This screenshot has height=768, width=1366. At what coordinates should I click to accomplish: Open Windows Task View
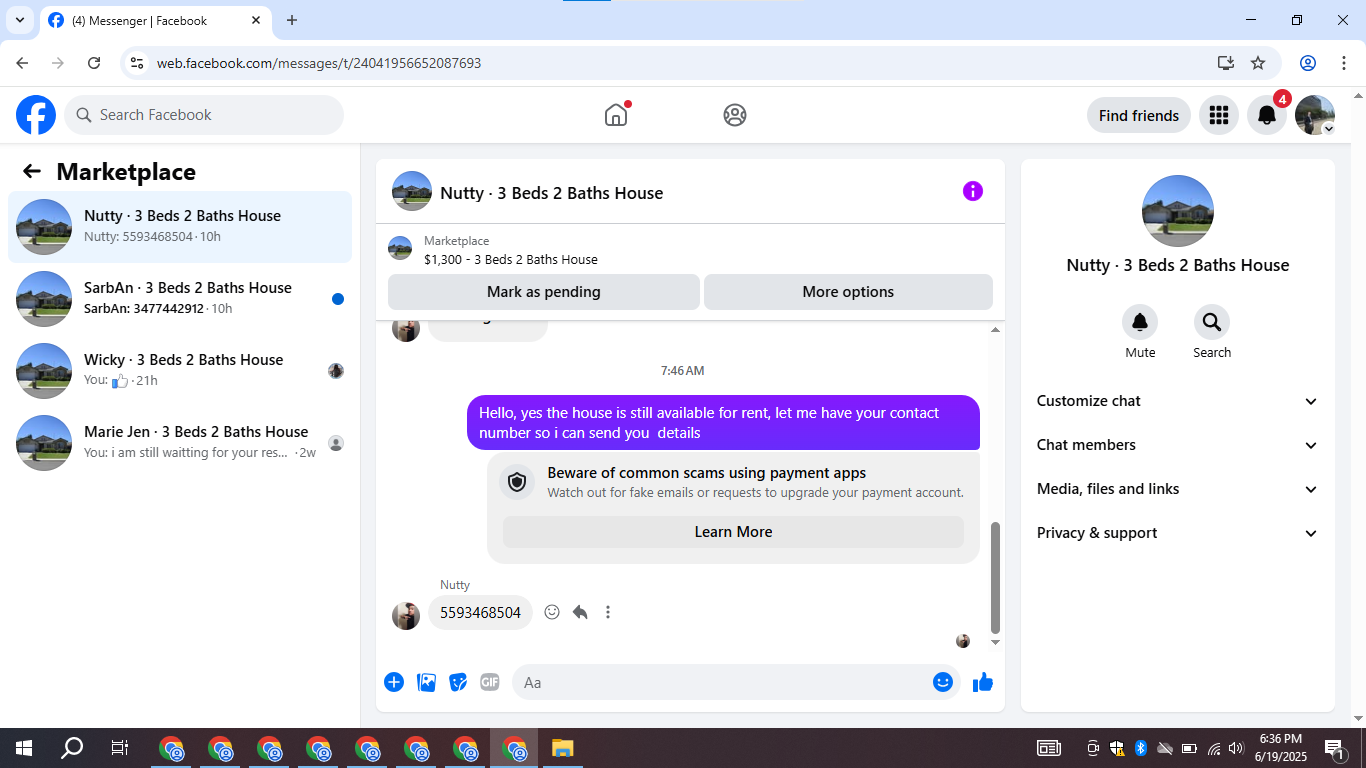[x=119, y=748]
